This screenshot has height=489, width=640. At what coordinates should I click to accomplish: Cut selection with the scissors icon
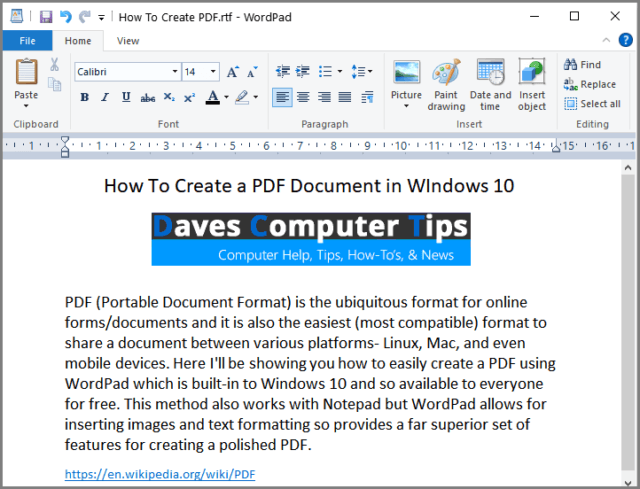click(x=54, y=64)
